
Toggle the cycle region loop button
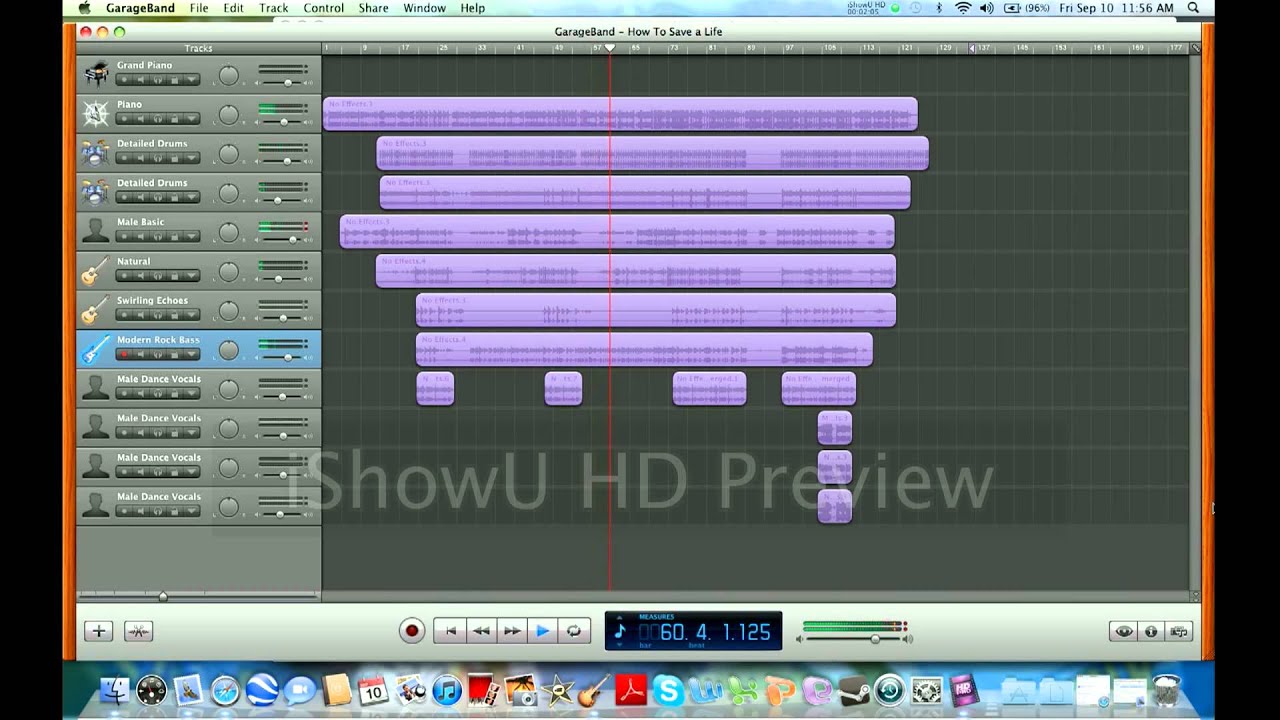(574, 631)
